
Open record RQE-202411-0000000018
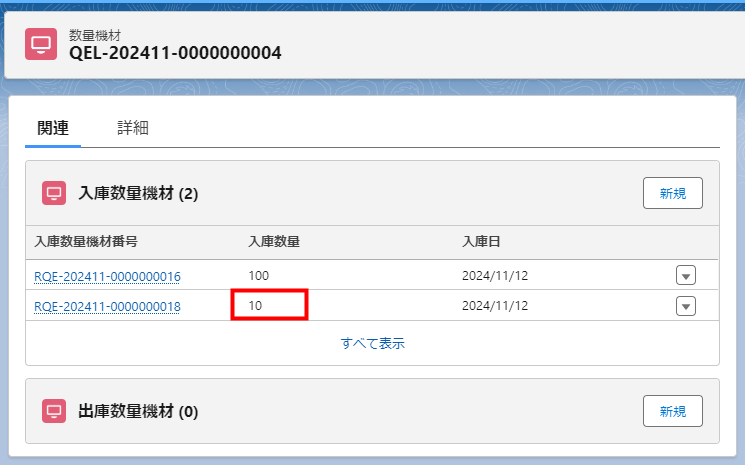coord(107,306)
